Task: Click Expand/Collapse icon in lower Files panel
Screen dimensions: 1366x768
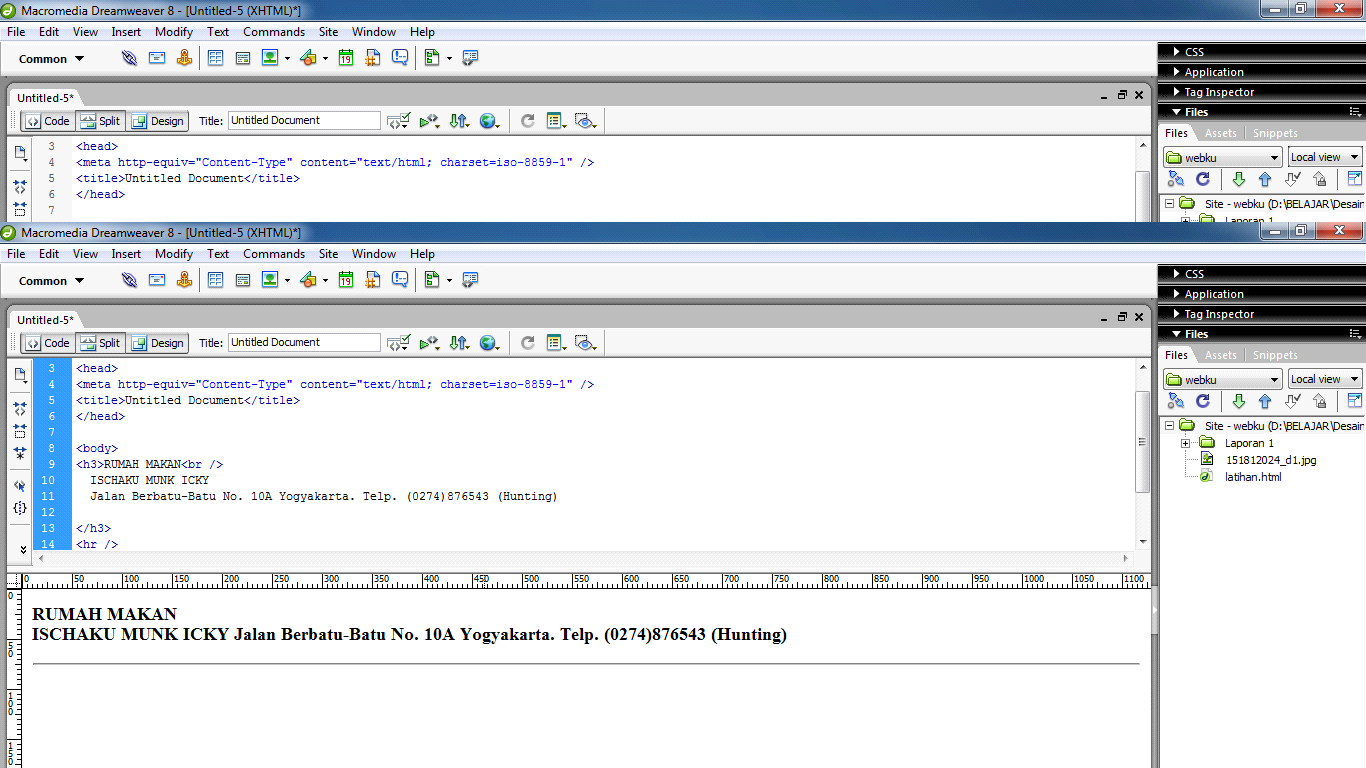Action: point(1354,401)
